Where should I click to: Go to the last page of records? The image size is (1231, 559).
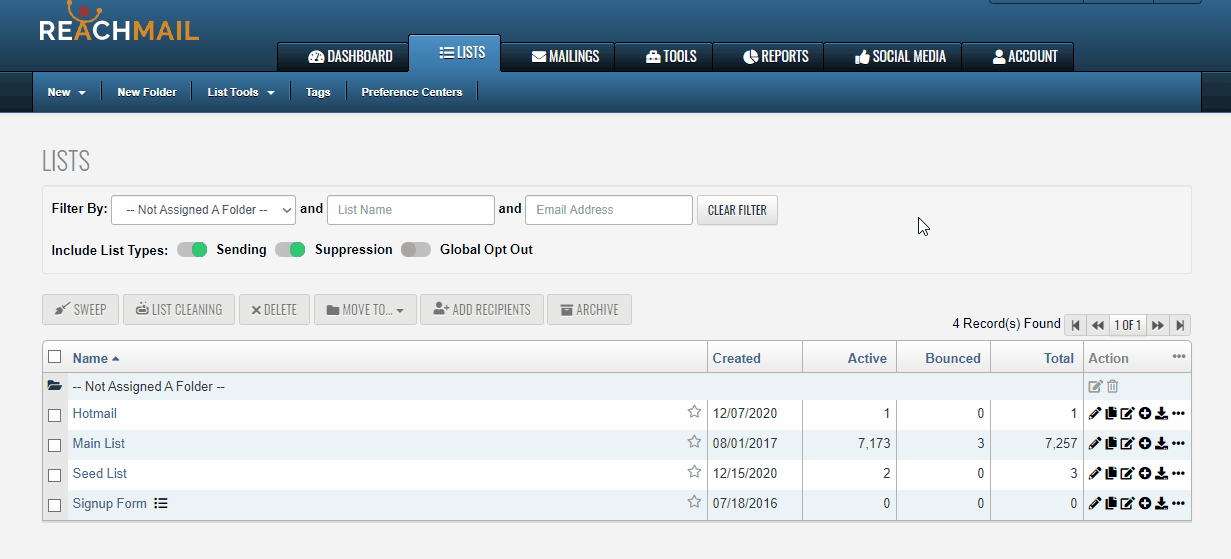1180,325
